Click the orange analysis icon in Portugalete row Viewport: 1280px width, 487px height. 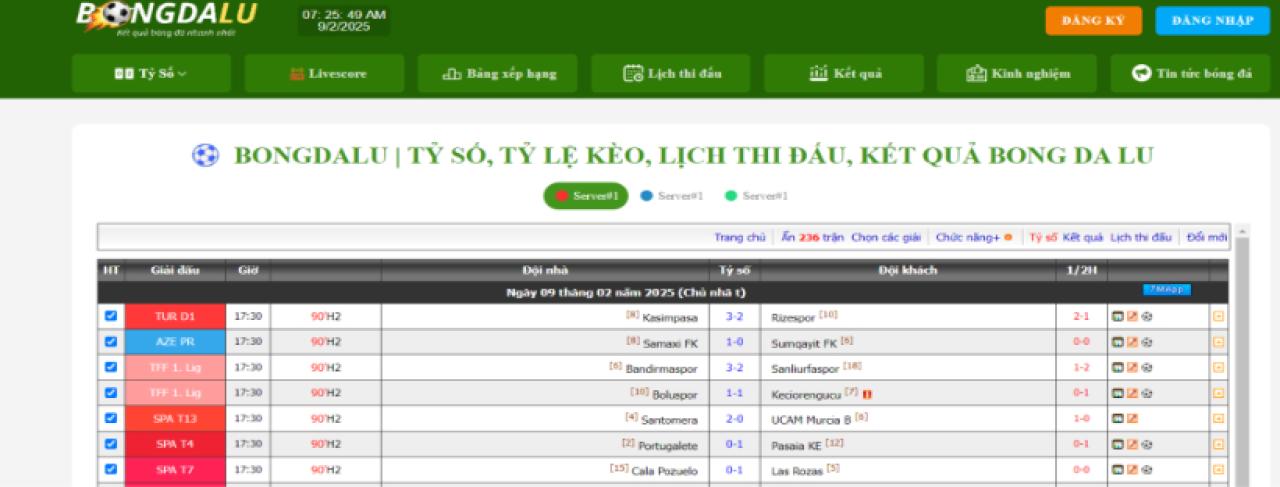click(1132, 444)
